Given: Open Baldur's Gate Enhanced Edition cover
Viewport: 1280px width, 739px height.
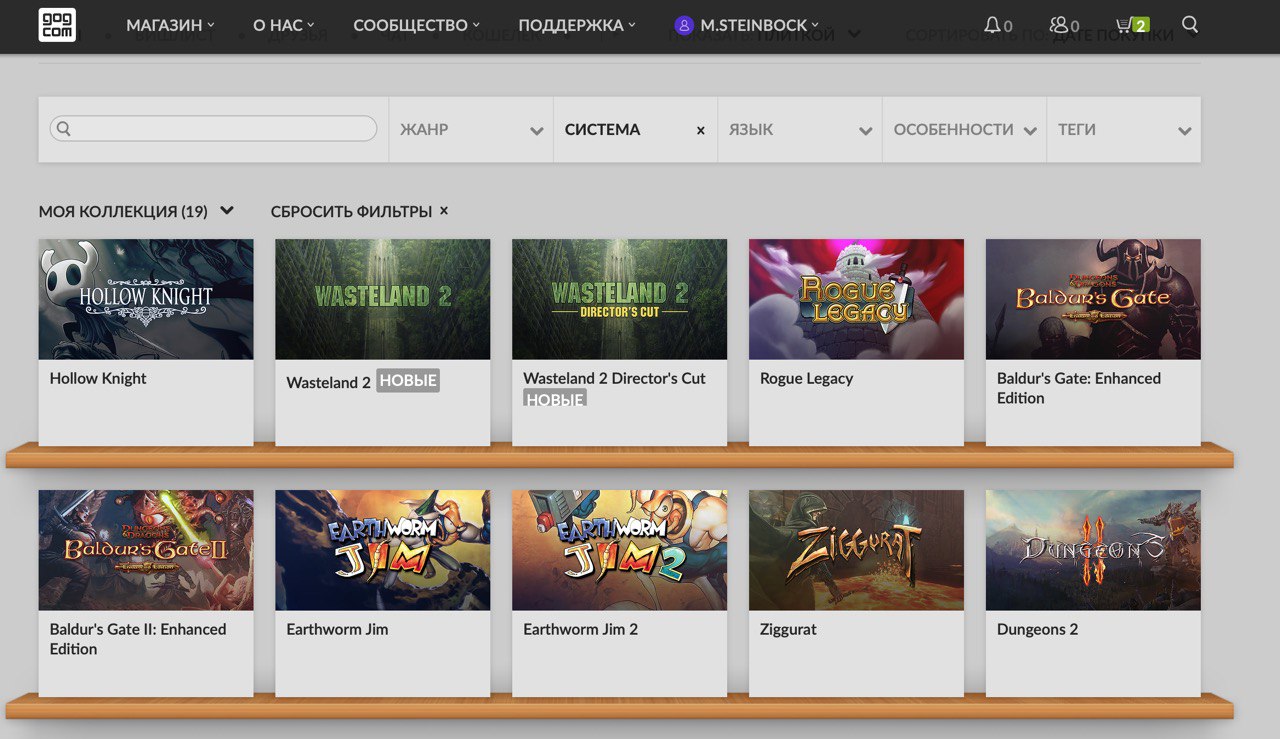Looking at the screenshot, I should [x=1094, y=299].
